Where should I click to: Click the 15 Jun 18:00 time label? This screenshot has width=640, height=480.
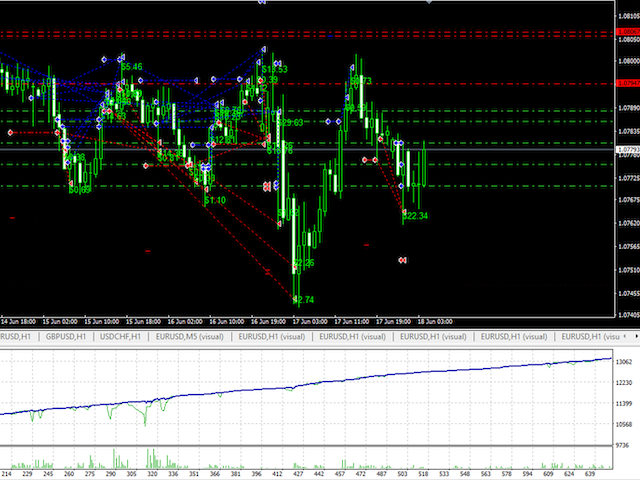(x=143, y=322)
